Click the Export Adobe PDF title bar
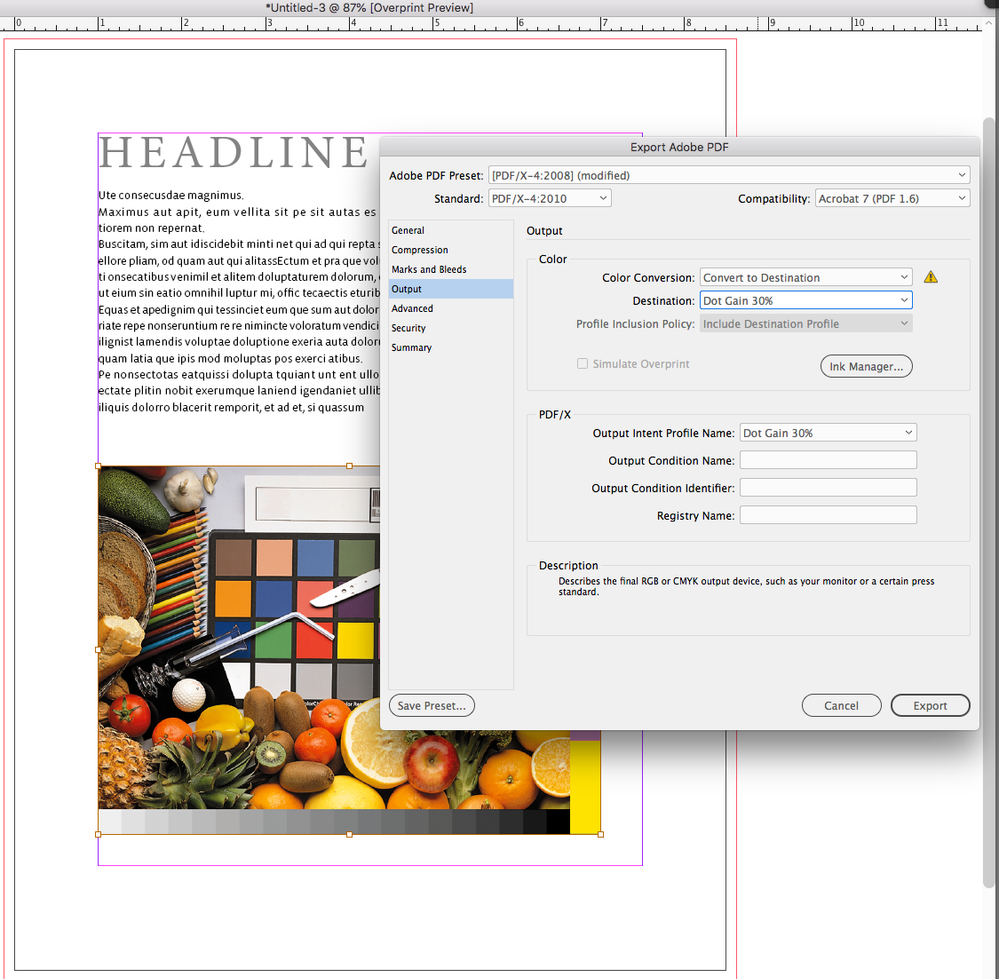 pyautogui.click(x=679, y=147)
